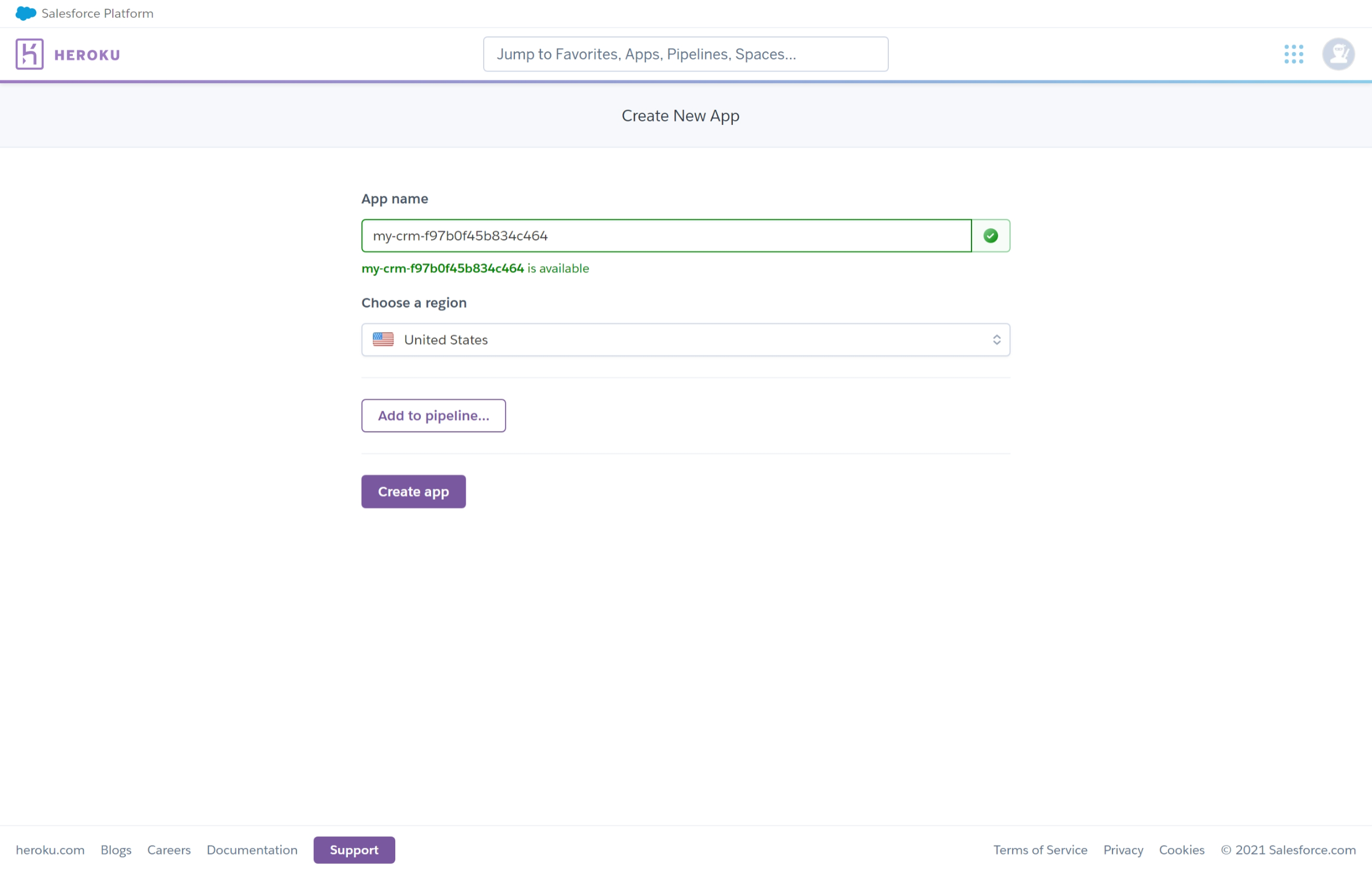Open the app grid launcher icon
The width and height of the screenshot is (1372, 873).
pos(1293,54)
